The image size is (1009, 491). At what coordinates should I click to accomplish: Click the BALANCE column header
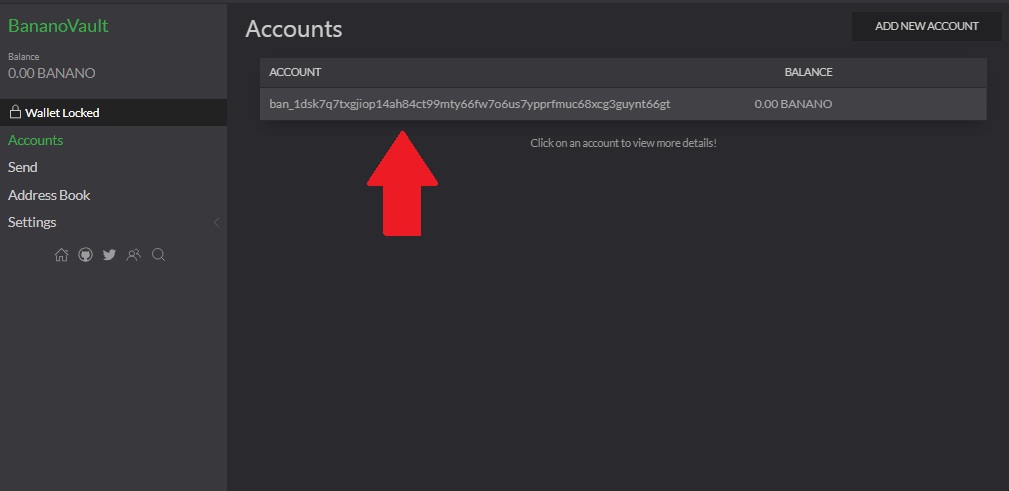click(808, 72)
